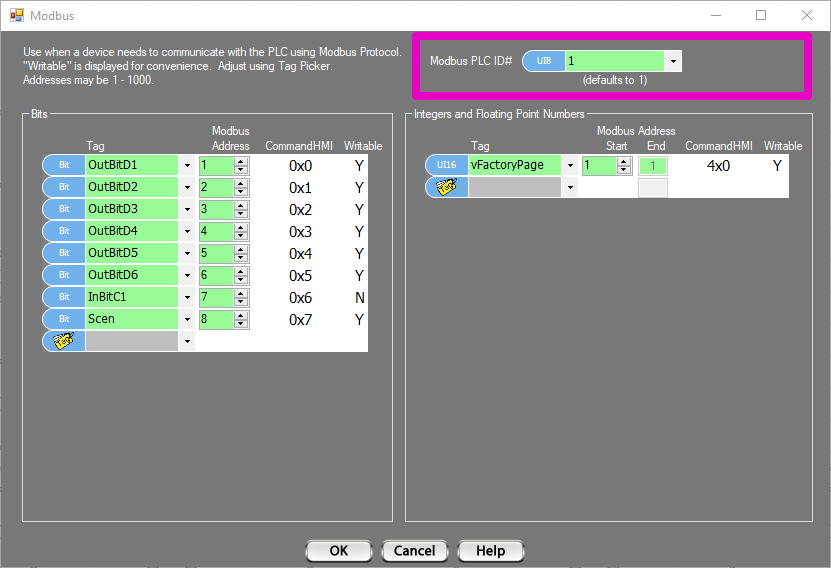Click the Tag Picker icon in Bits list

coord(63,341)
